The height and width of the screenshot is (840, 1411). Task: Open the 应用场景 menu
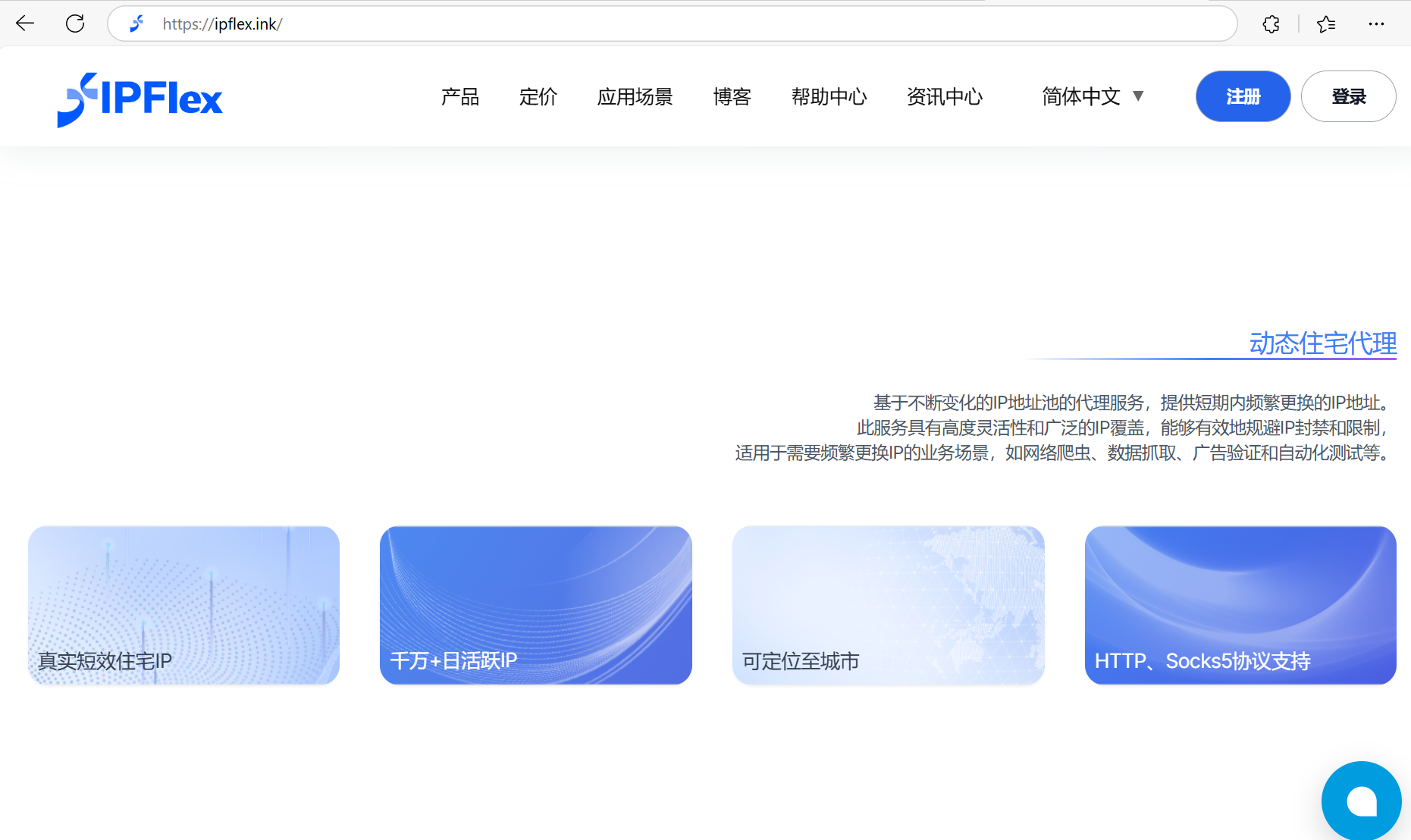tap(635, 96)
